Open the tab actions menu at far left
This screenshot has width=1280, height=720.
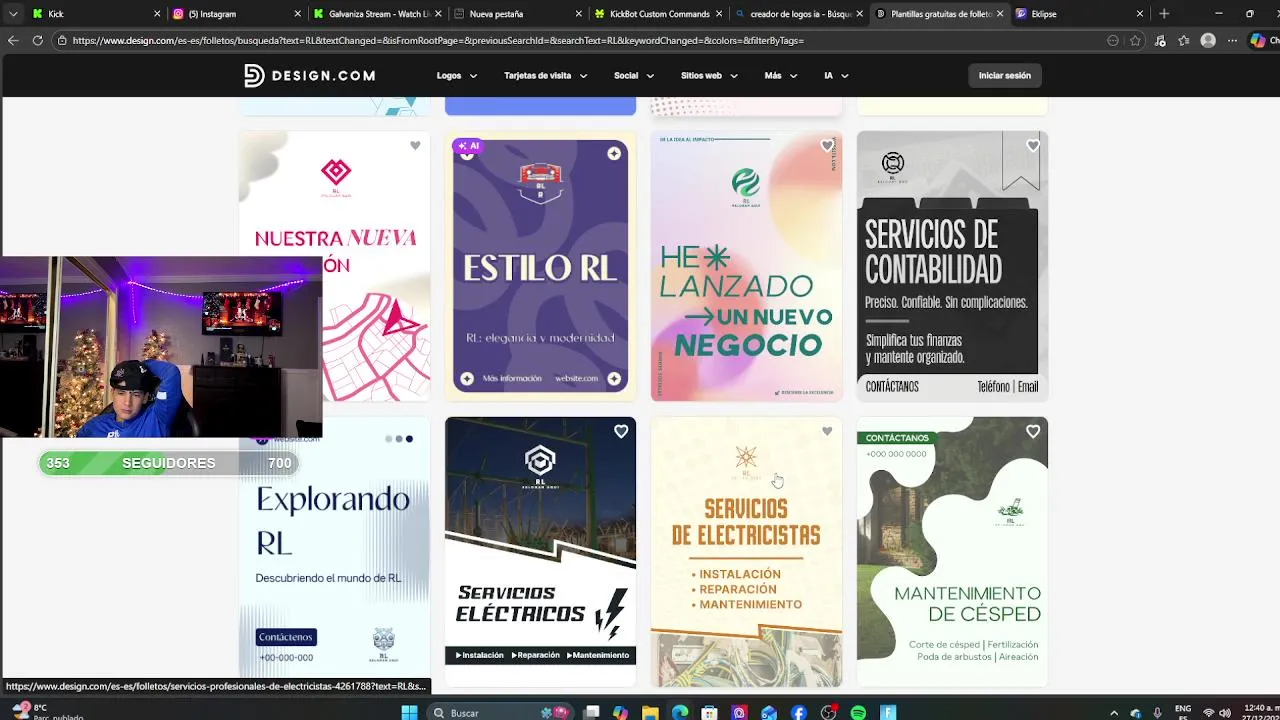point(12,14)
